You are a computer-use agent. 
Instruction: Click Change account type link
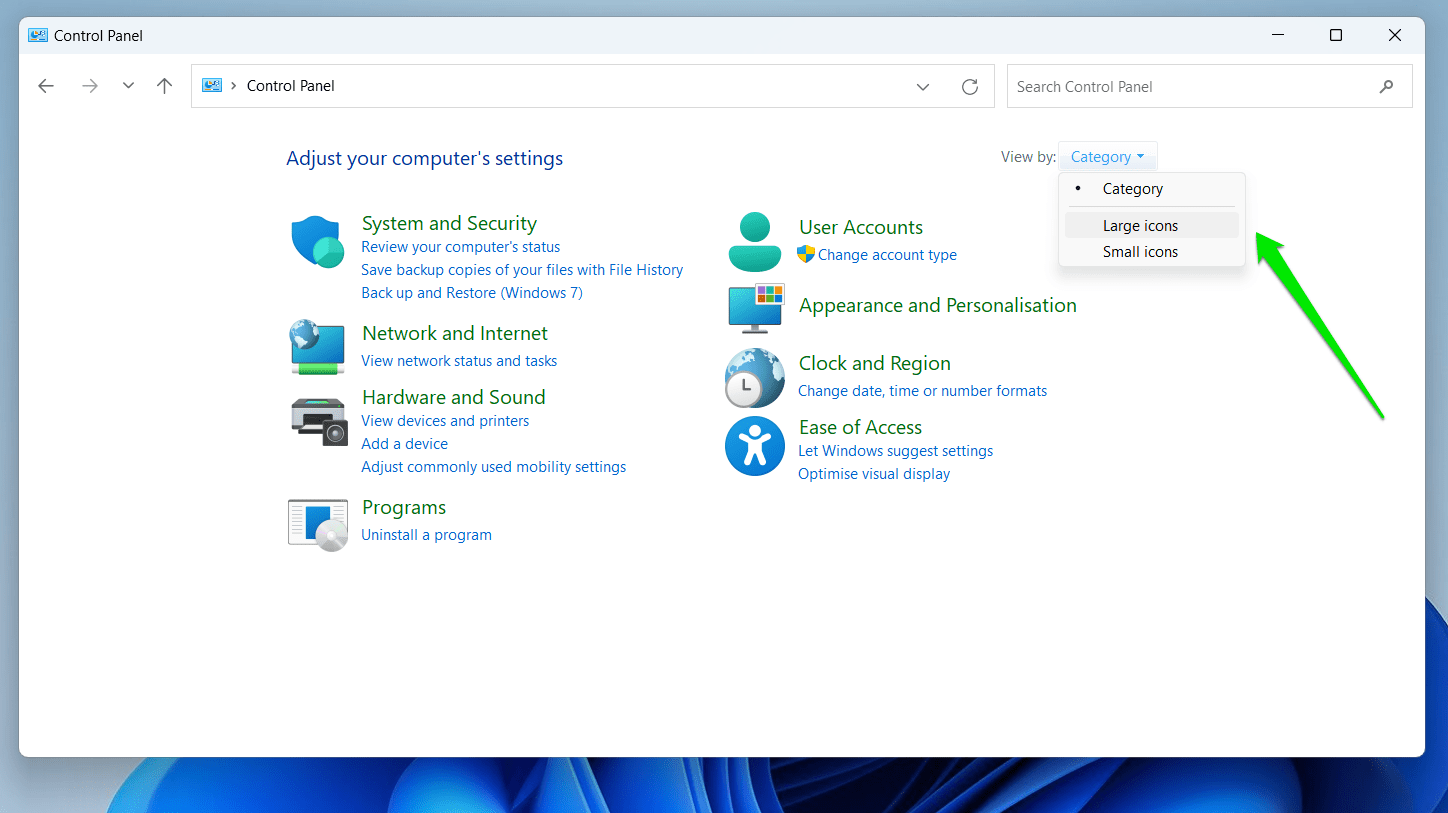[886, 255]
